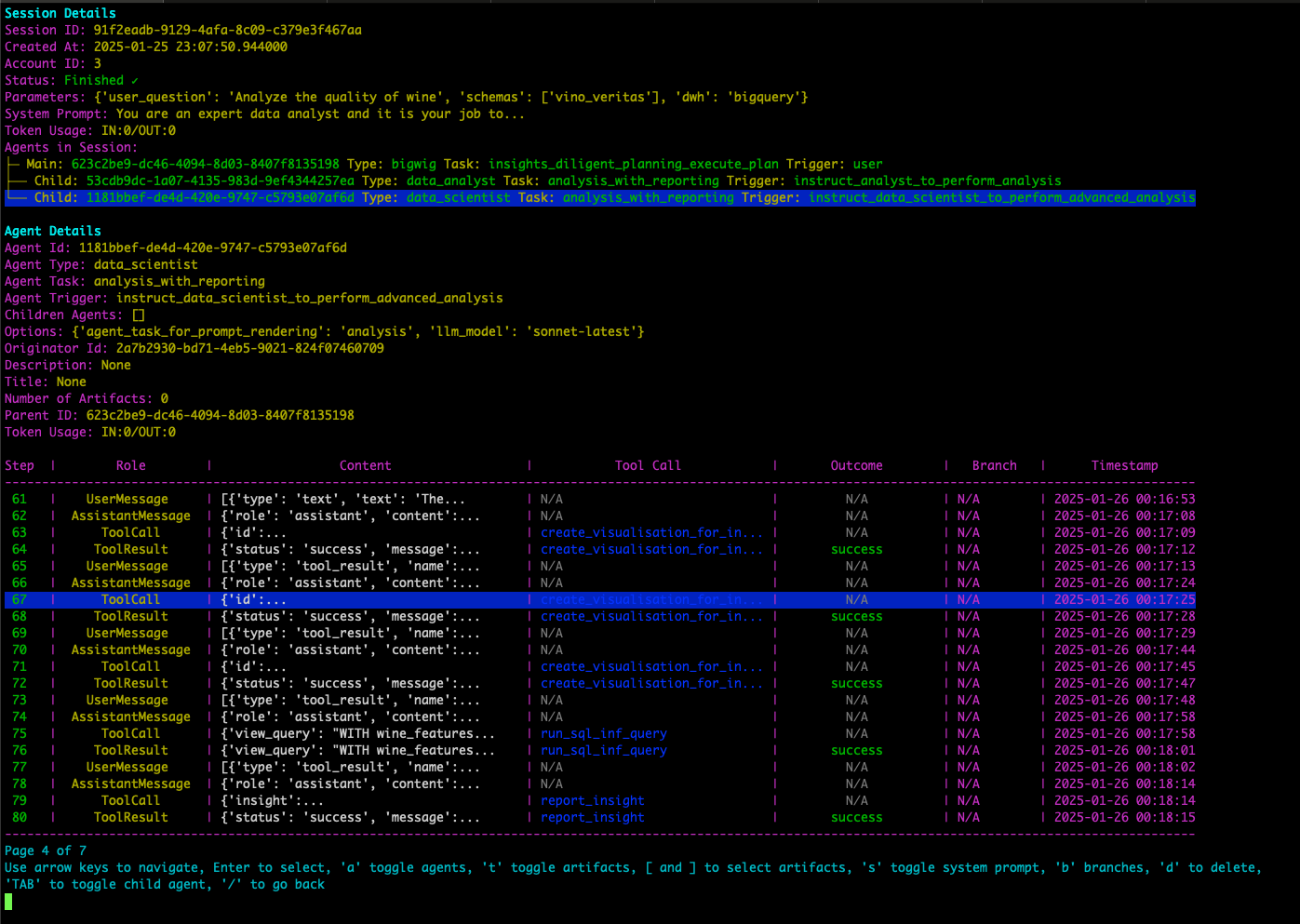Click the empty Children Agents box
The image size is (1300, 924).
pyautogui.click(x=139, y=315)
